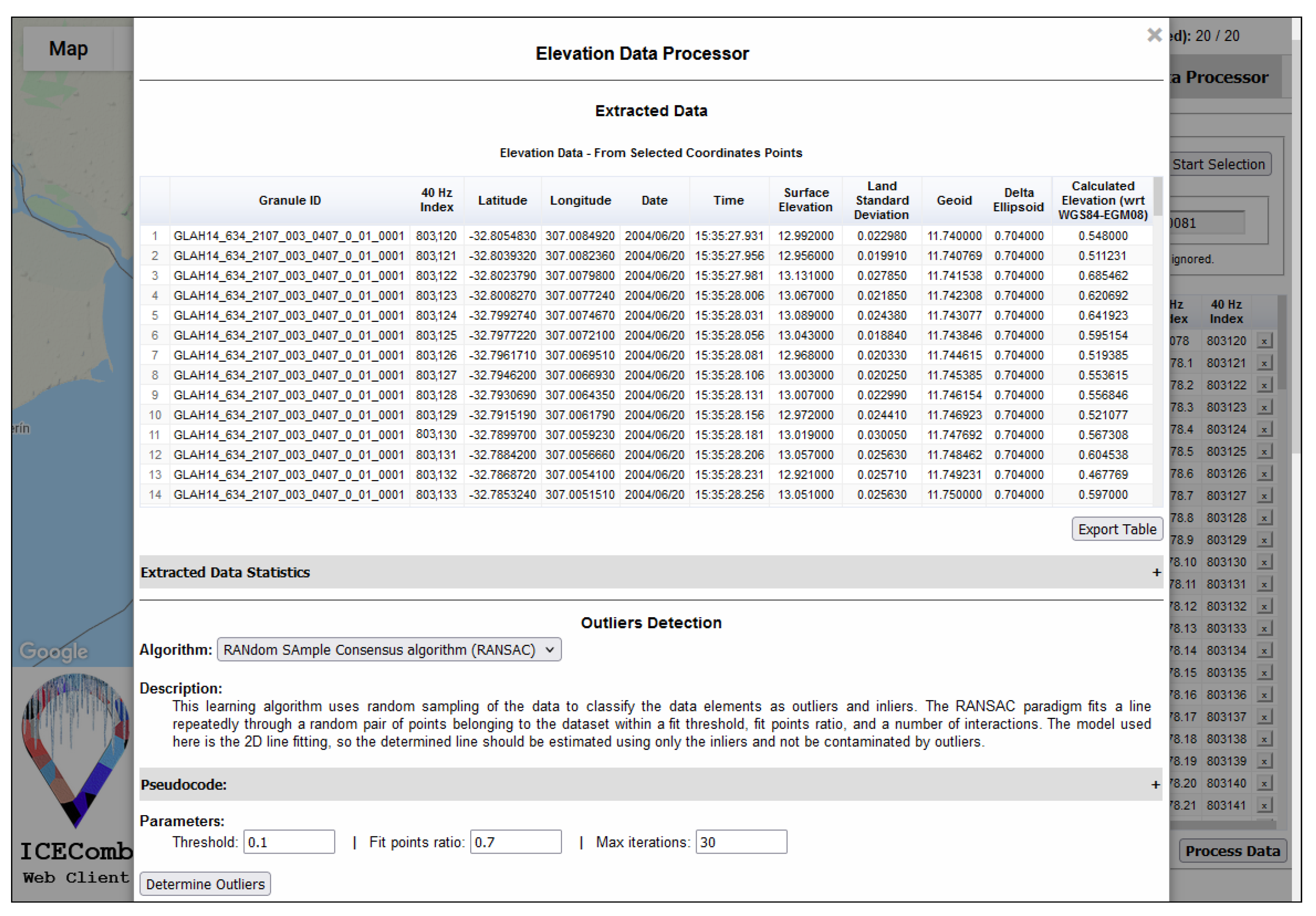
Task: Remove the row with index 803120
Action: [x=1264, y=341]
